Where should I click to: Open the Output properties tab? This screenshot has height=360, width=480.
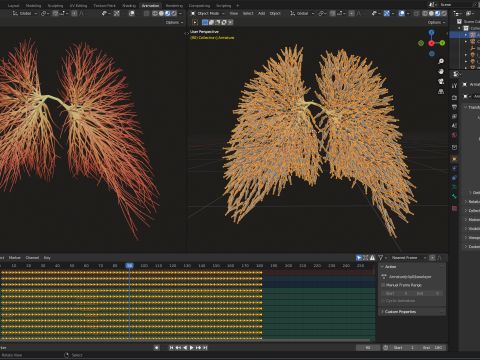click(454, 107)
